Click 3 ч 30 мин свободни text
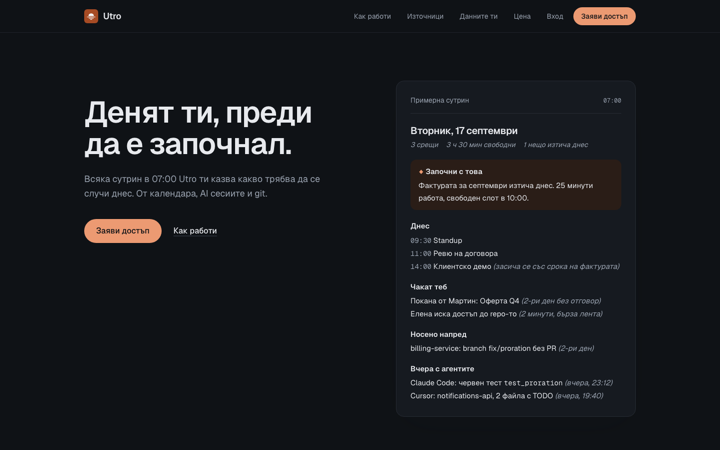The image size is (720, 450). (481, 145)
